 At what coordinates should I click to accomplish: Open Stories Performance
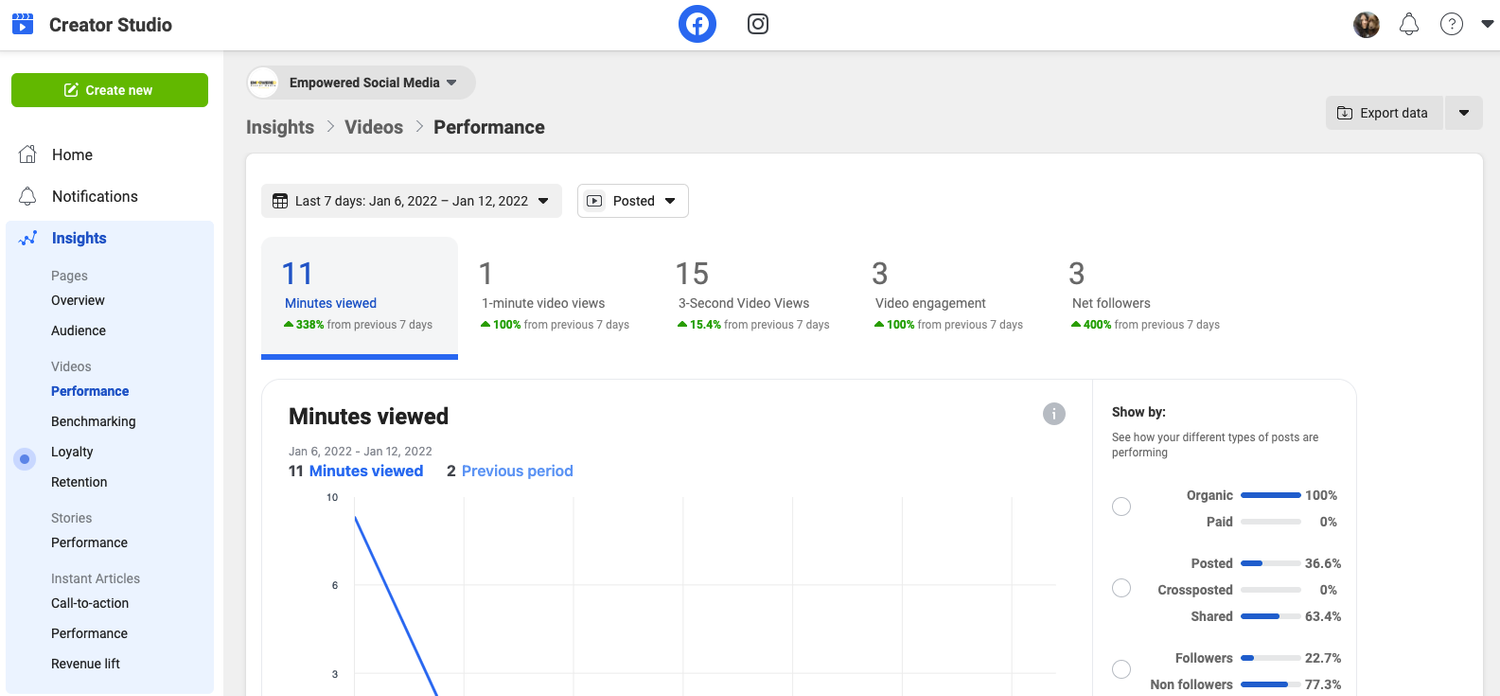[x=89, y=543]
